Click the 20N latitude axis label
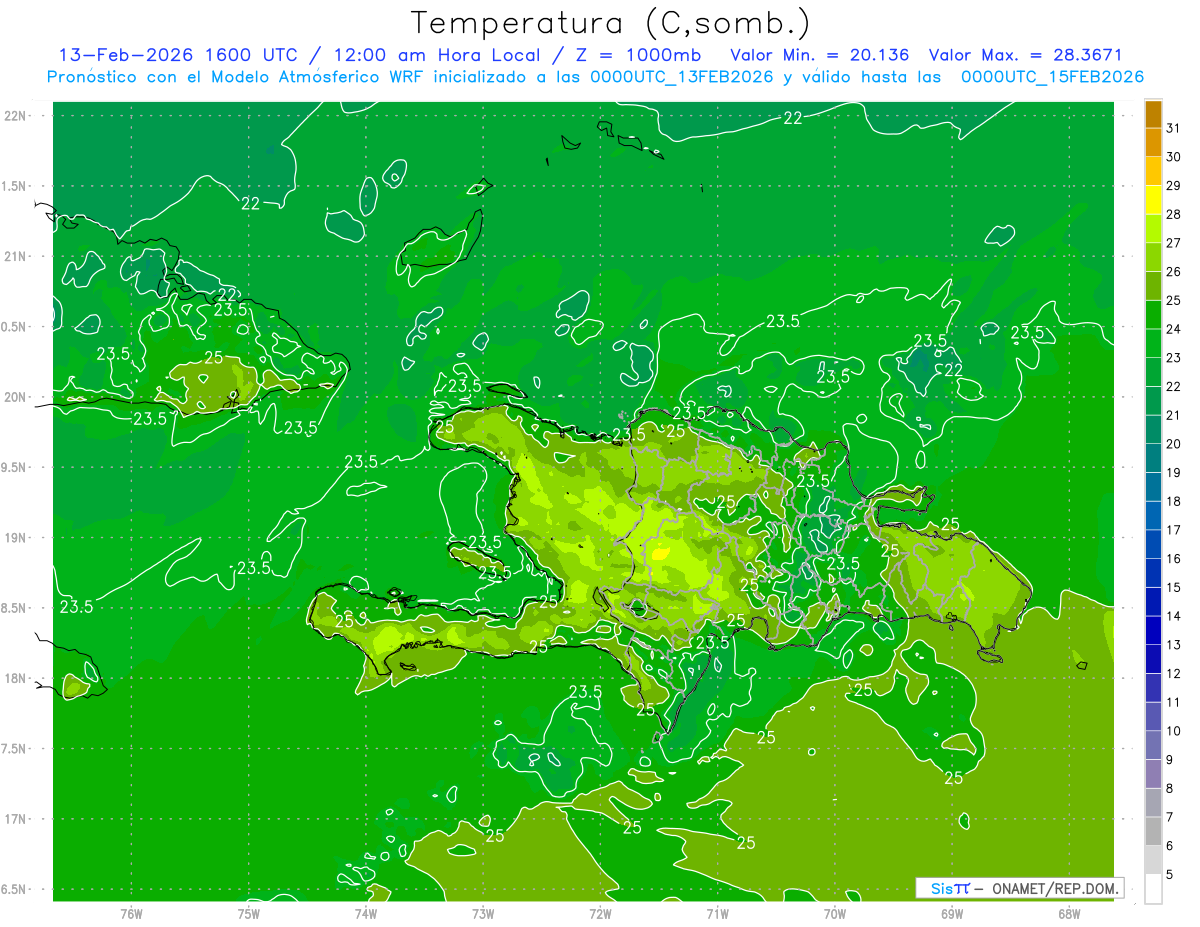 coord(17,397)
